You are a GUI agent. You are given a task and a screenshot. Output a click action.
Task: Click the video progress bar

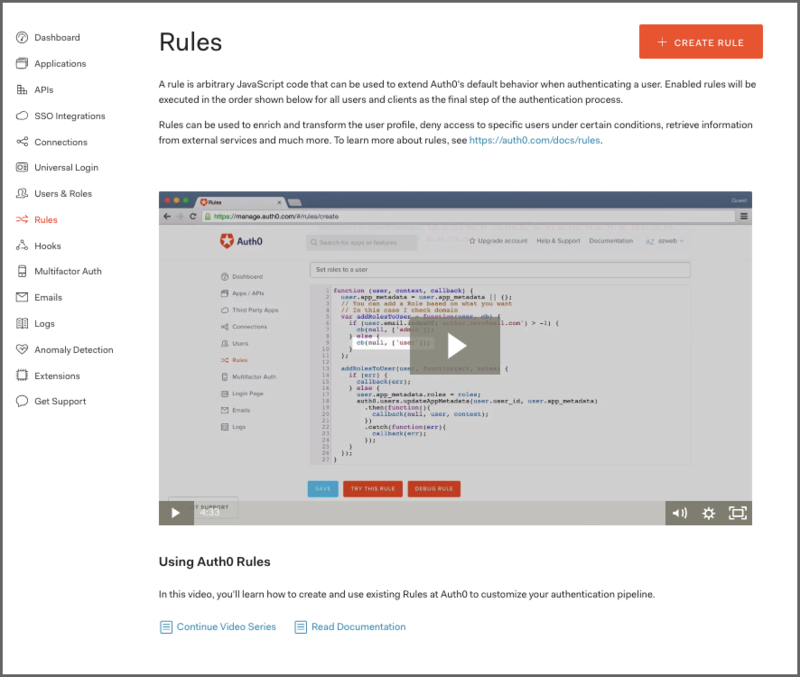click(x=430, y=513)
